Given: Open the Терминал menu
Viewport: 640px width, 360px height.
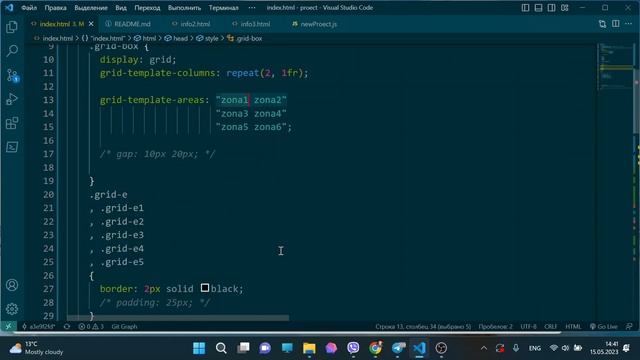Looking at the screenshot, I should point(224,8).
